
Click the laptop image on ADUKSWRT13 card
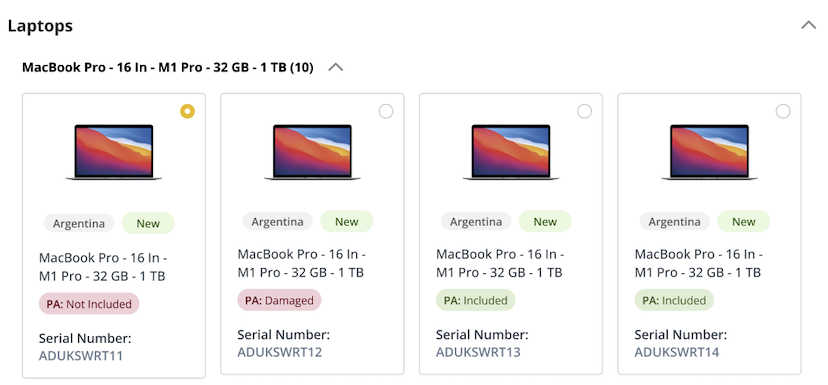click(511, 152)
